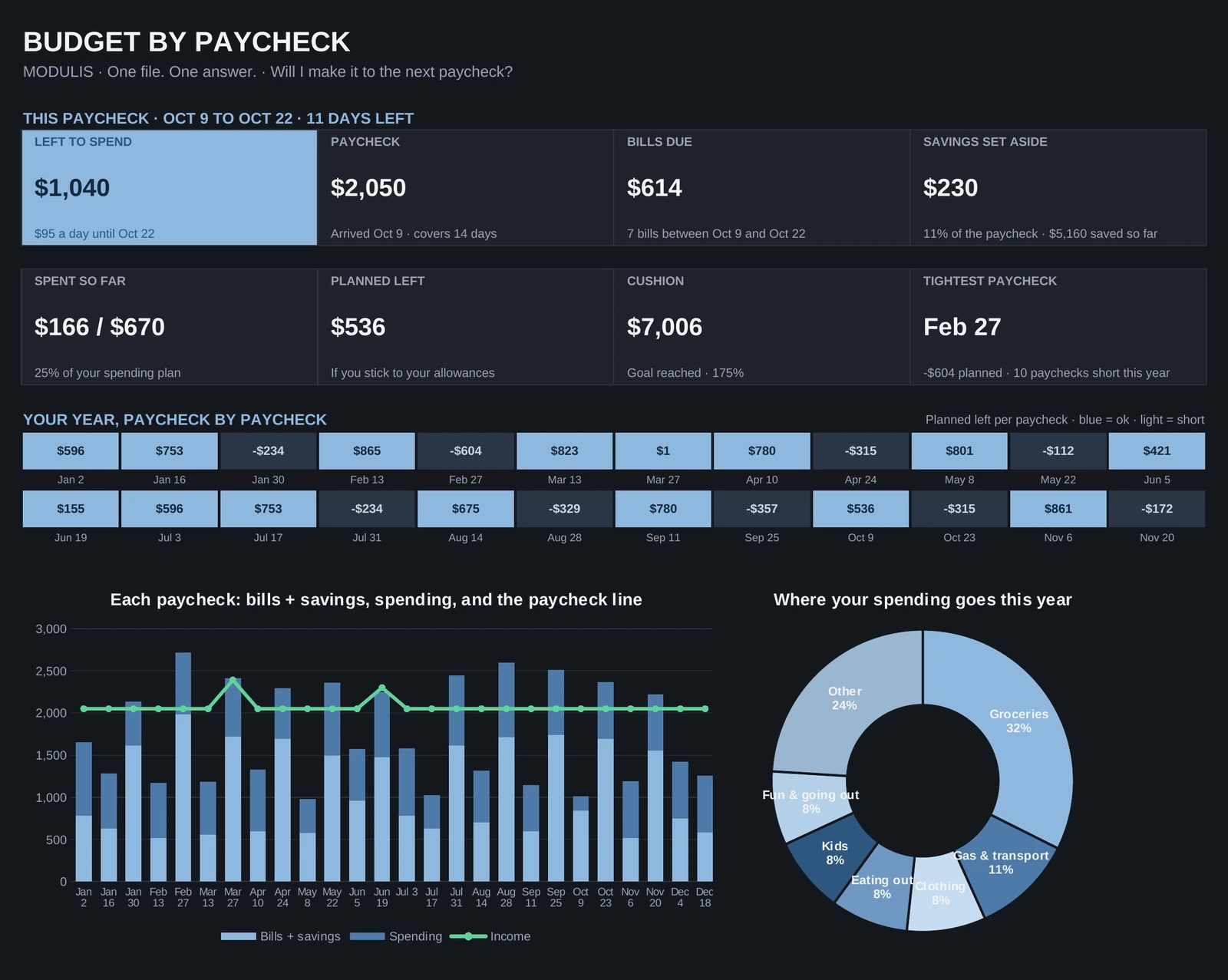This screenshot has height=980, width=1228.
Task: Select the Jan 16 paycheck cell $753
Action: (x=170, y=450)
